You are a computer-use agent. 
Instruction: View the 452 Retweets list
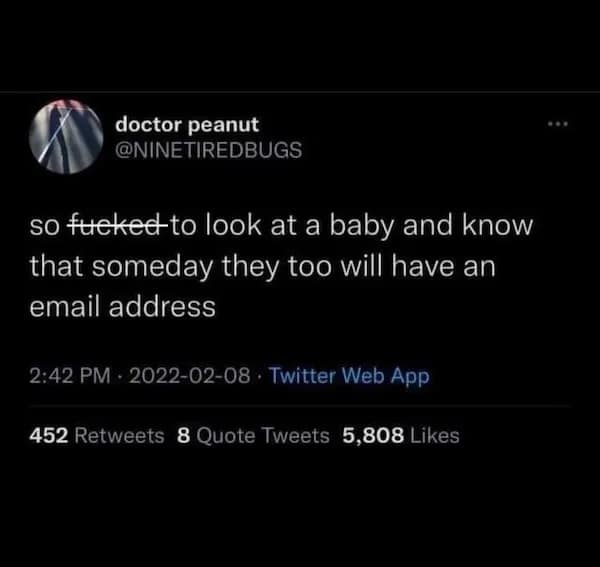coord(110,435)
